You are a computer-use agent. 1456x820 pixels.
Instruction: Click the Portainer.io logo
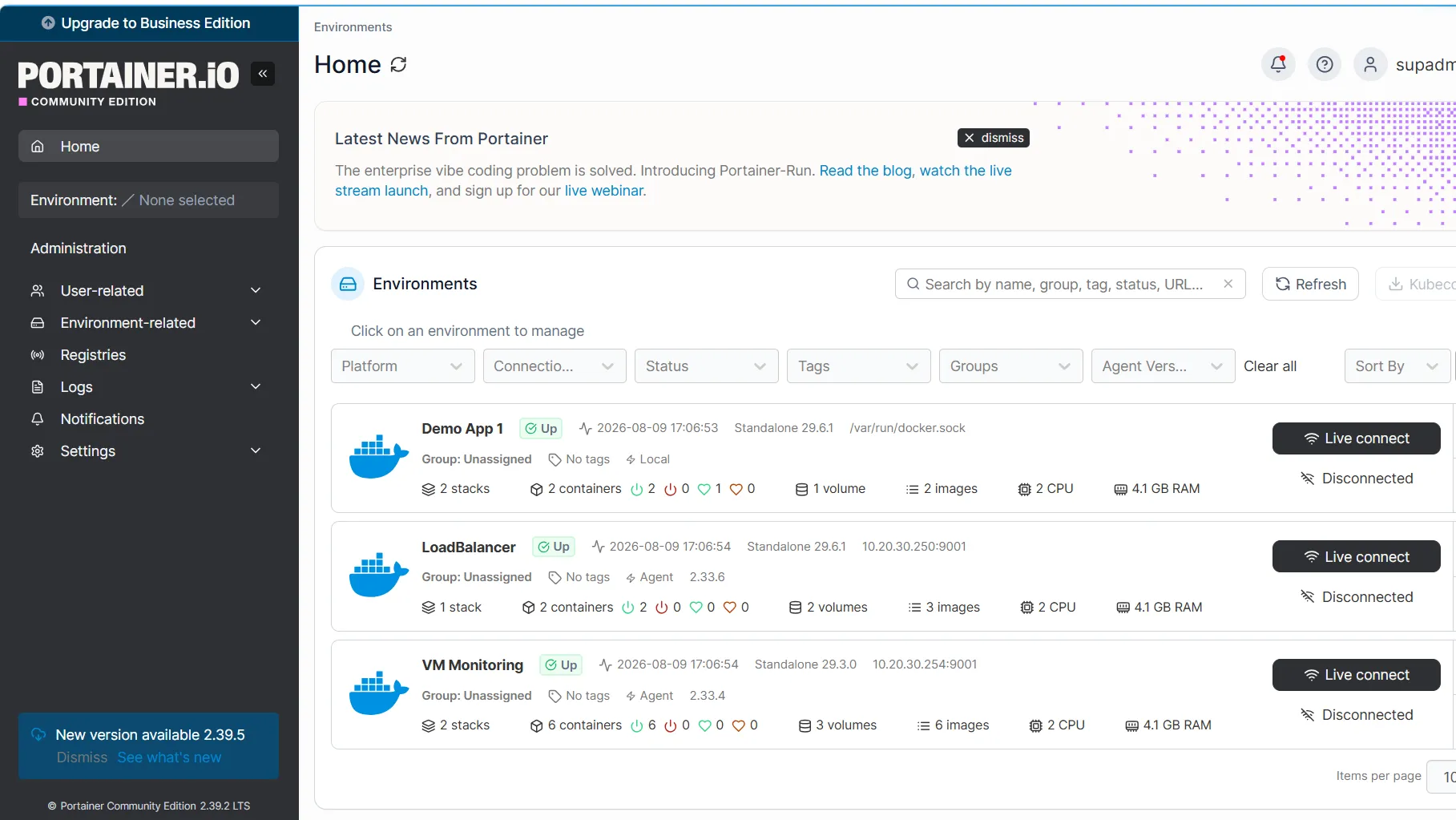click(x=128, y=83)
